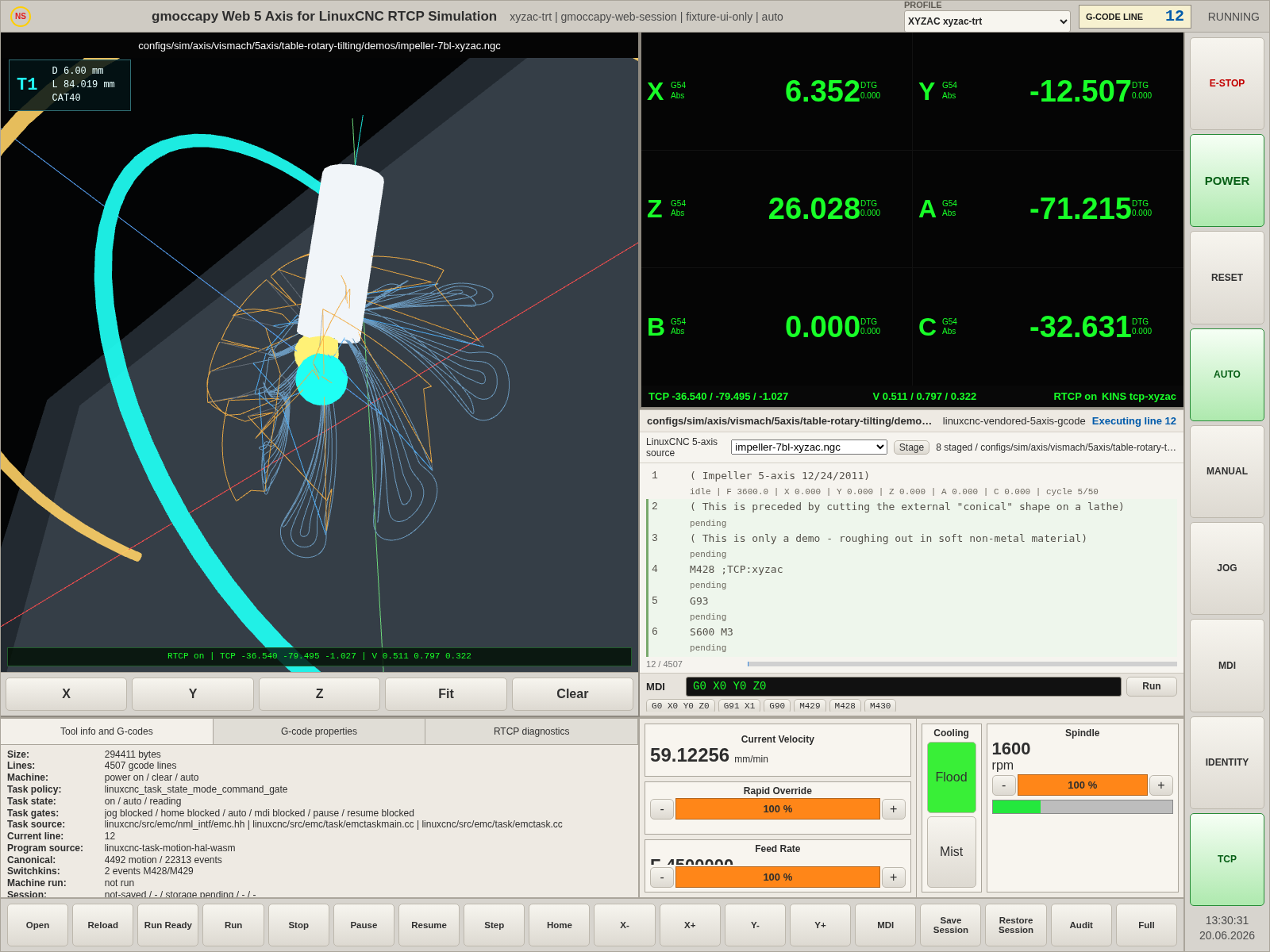Toggle IDENTITY kinematics mode
This screenshot has width=1270, height=952.
(x=1226, y=762)
